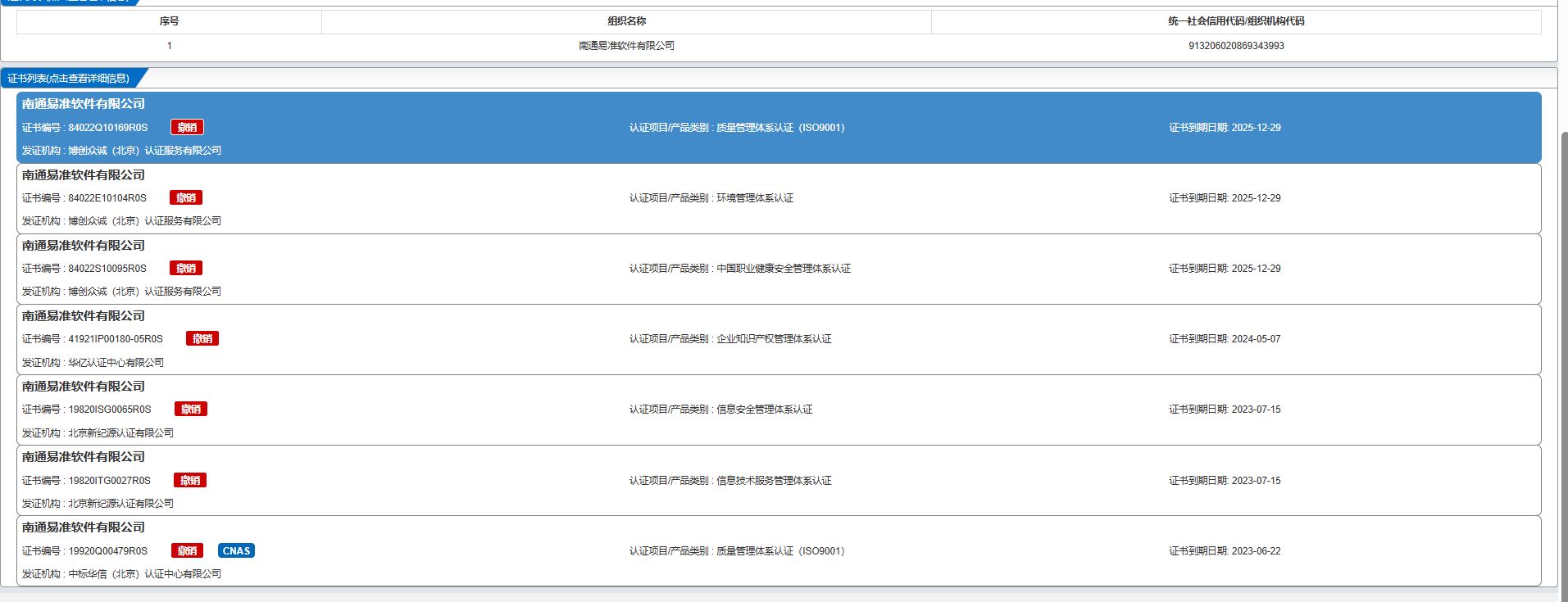Click the issuing body 华亿认证中心有限公司
Viewport: 1568px width, 602px height.
pos(116,363)
